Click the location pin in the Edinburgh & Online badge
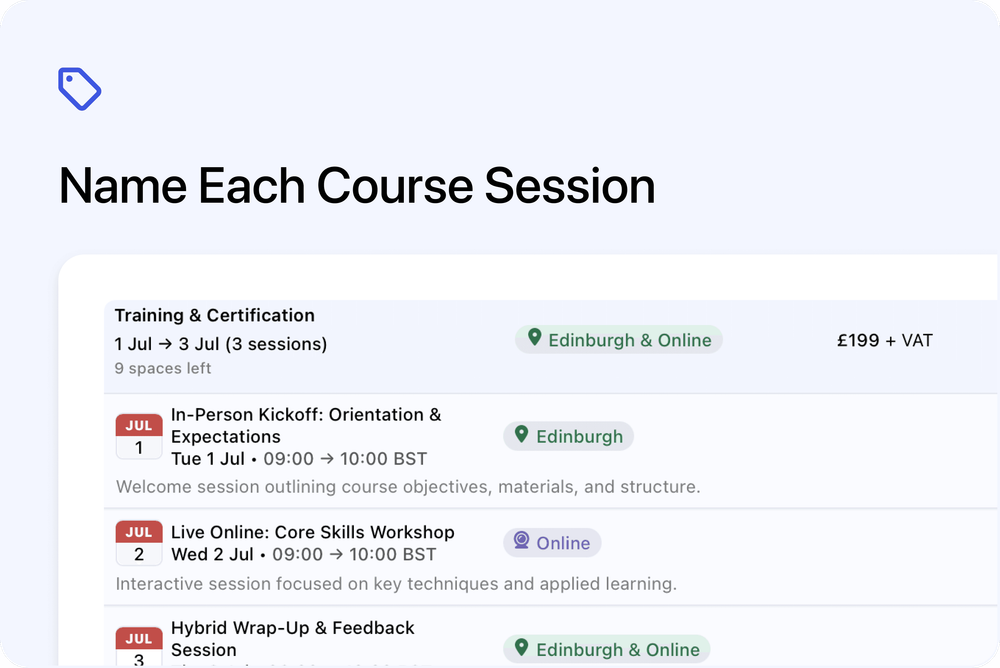This screenshot has width=1000, height=668. click(x=535, y=339)
